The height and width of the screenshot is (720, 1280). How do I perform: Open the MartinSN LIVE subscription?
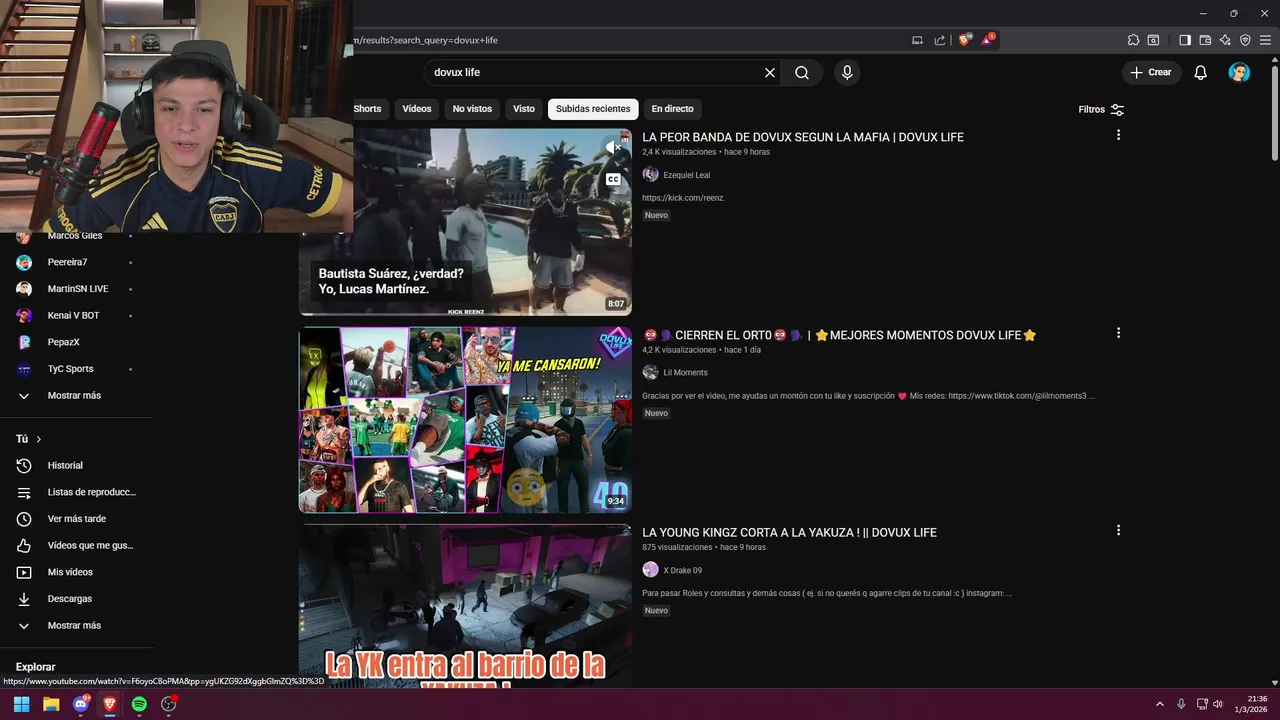[x=76, y=289]
